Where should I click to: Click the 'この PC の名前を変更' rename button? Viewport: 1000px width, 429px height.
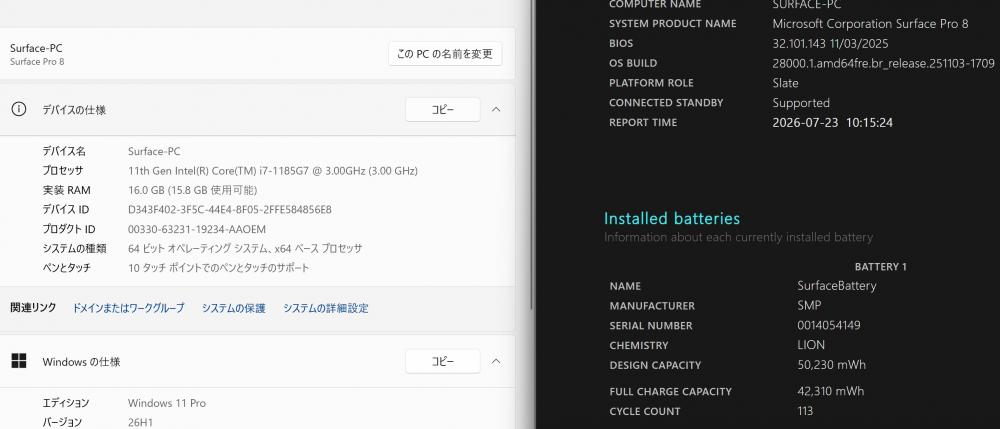445,54
